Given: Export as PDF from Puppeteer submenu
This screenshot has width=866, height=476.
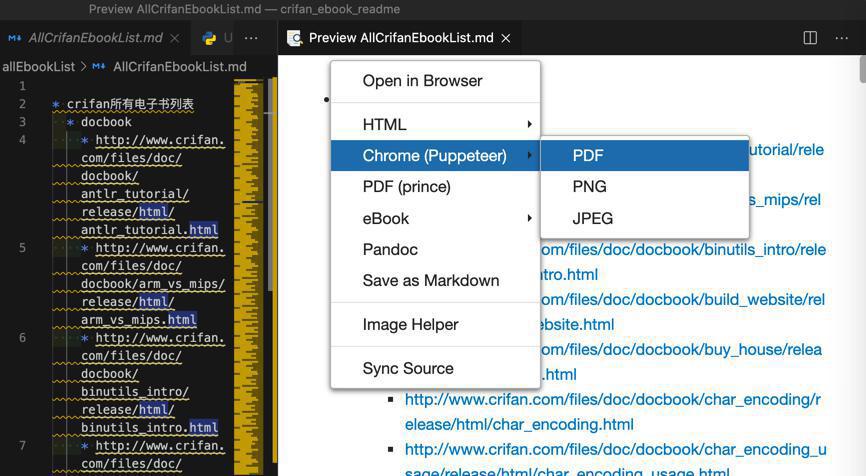Looking at the screenshot, I should 645,156.
